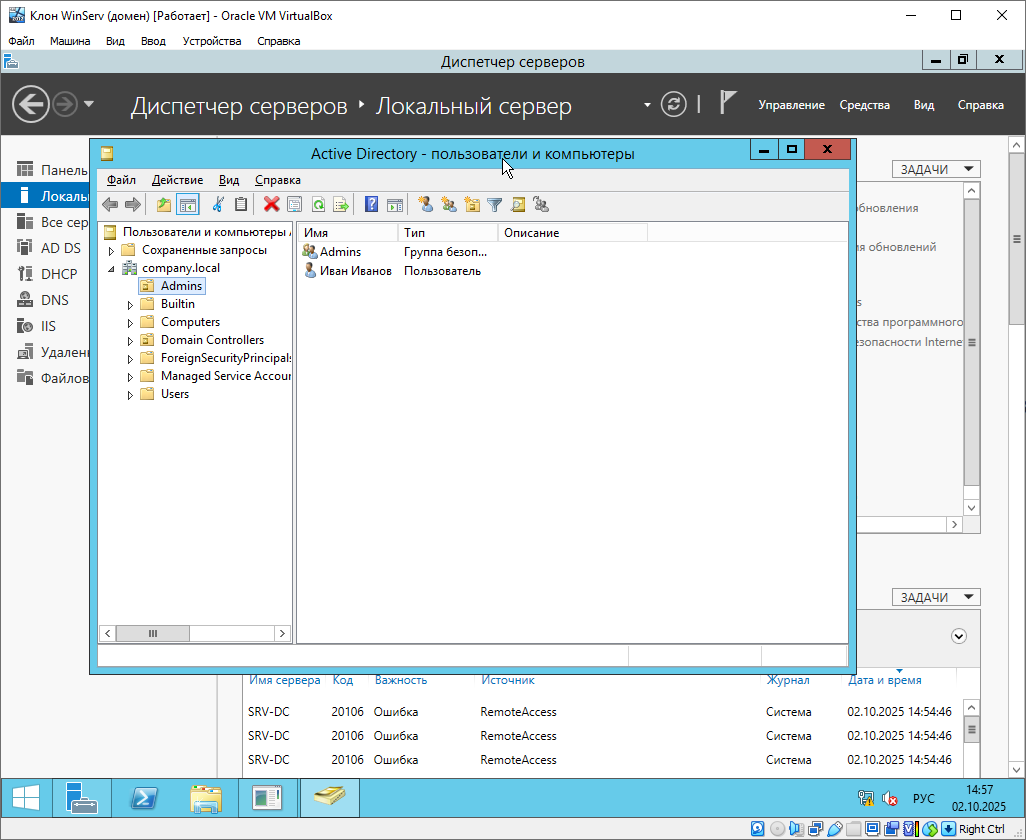The image size is (1026, 840).
Task: Expand the Users container
Action: tap(130, 394)
